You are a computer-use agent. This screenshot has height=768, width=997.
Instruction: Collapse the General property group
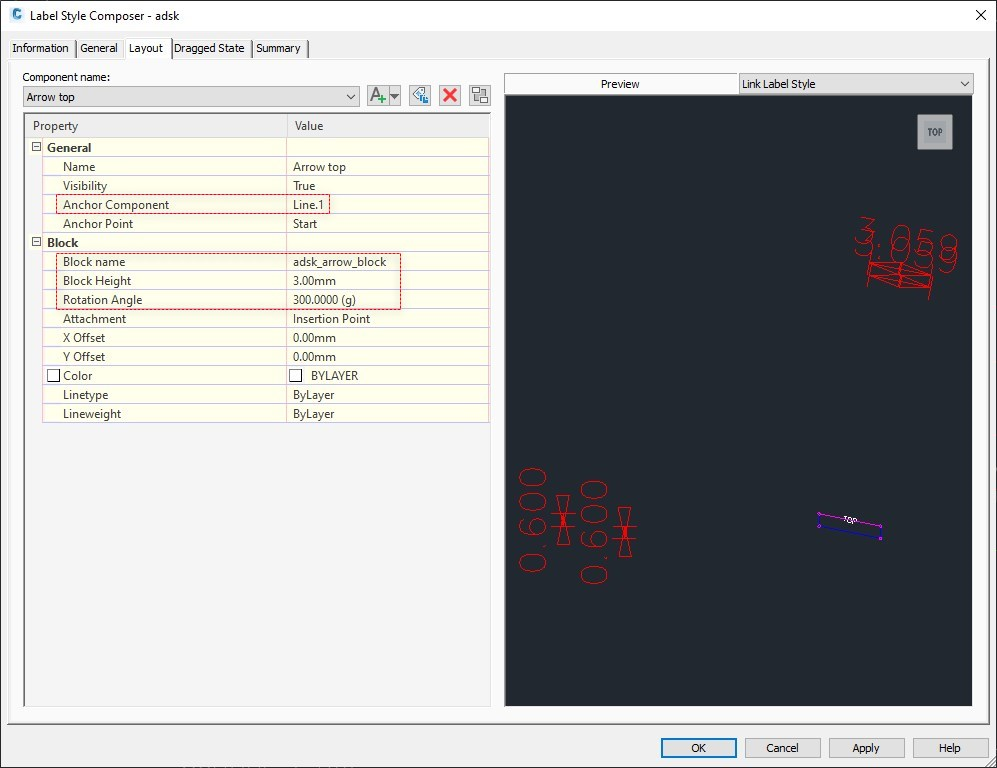coord(36,147)
